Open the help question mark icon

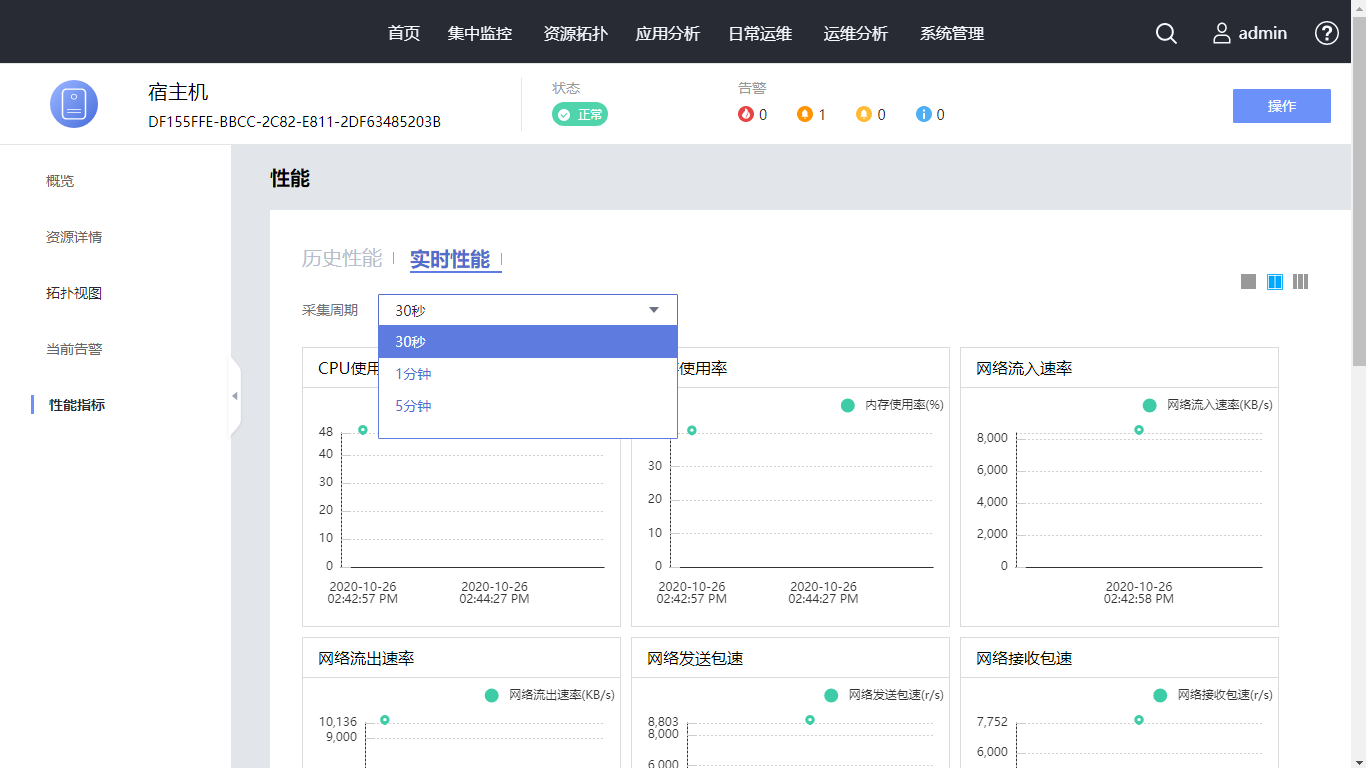(1326, 33)
